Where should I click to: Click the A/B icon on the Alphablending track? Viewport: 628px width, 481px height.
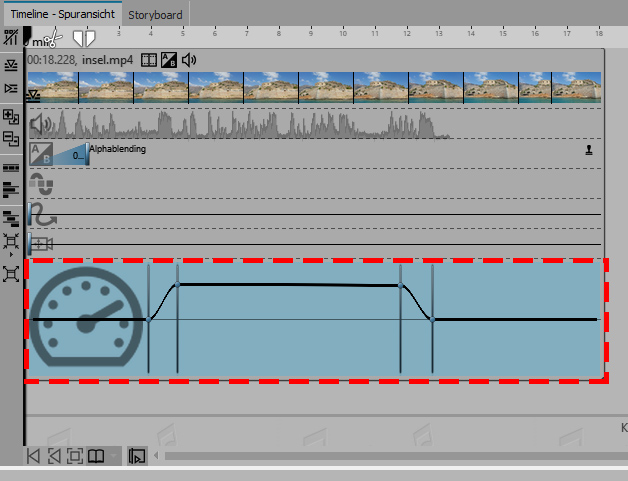[x=41, y=153]
